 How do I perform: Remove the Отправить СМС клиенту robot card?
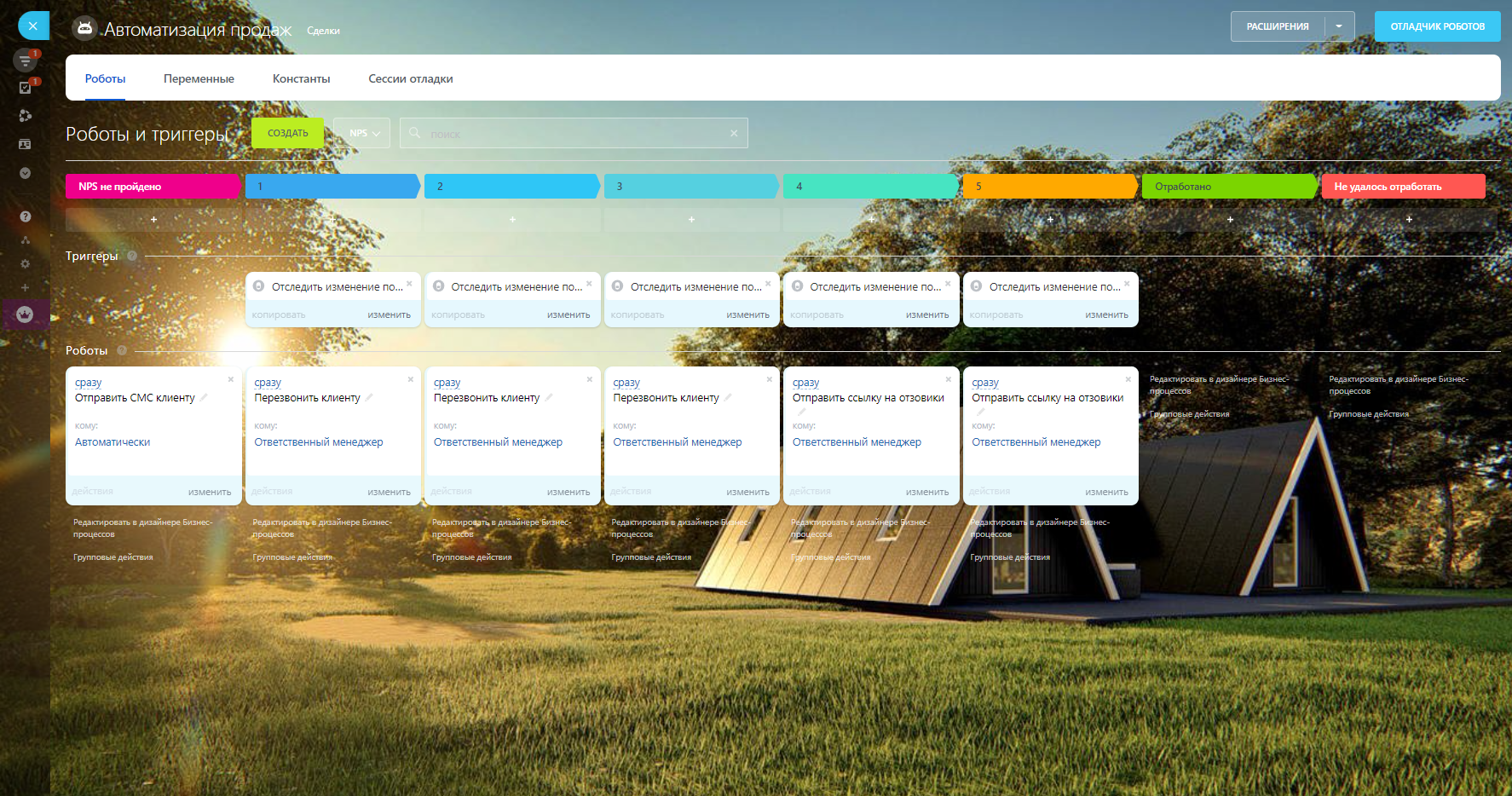click(x=230, y=379)
